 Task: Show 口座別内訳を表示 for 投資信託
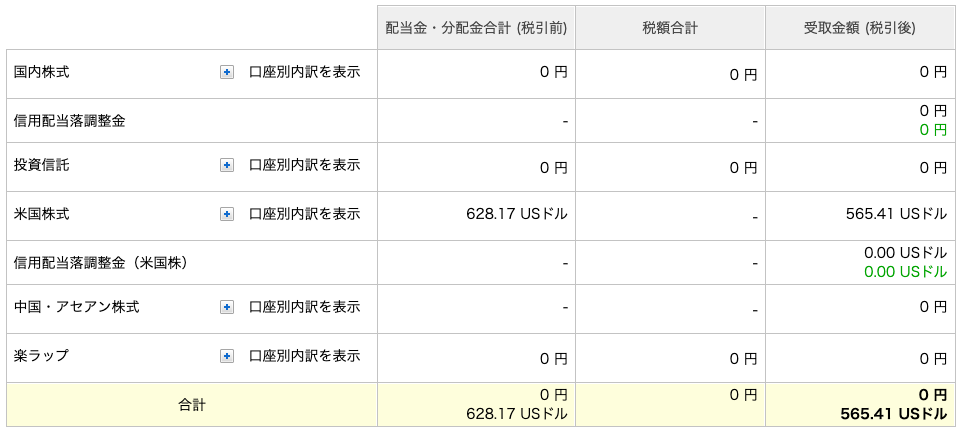(x=304, y=165)
